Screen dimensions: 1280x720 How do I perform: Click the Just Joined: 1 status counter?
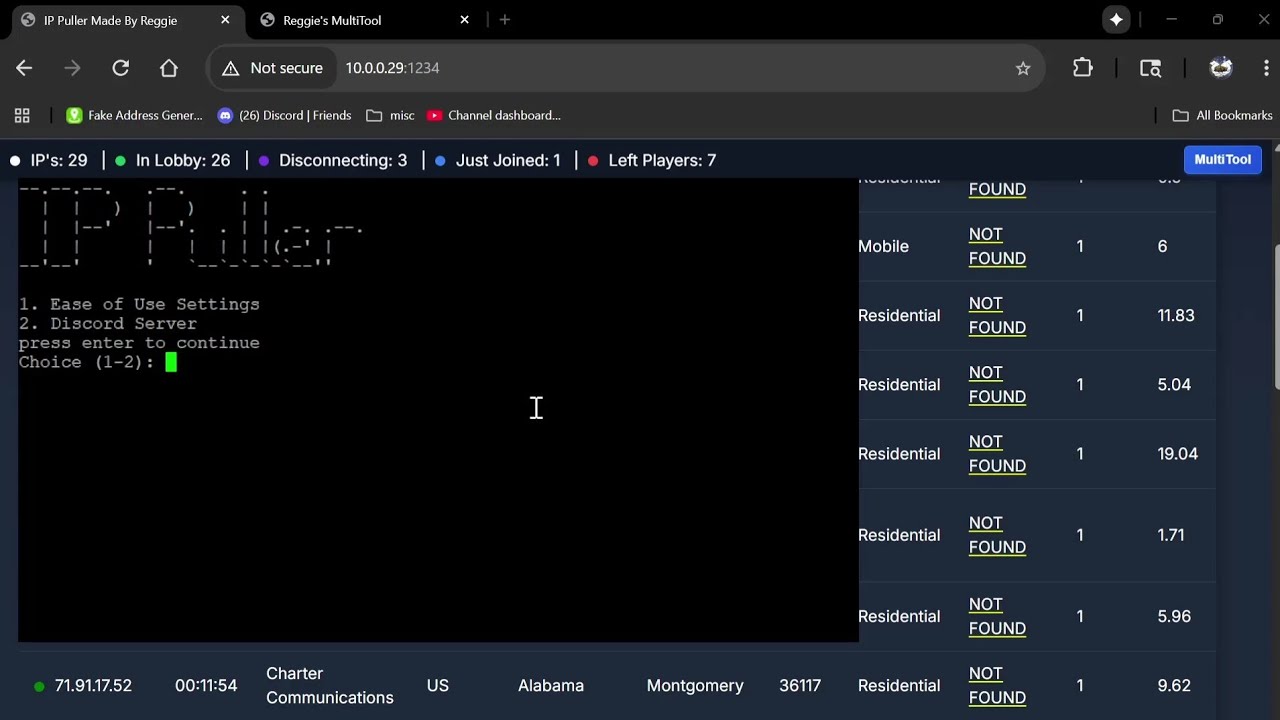(498, 160)
